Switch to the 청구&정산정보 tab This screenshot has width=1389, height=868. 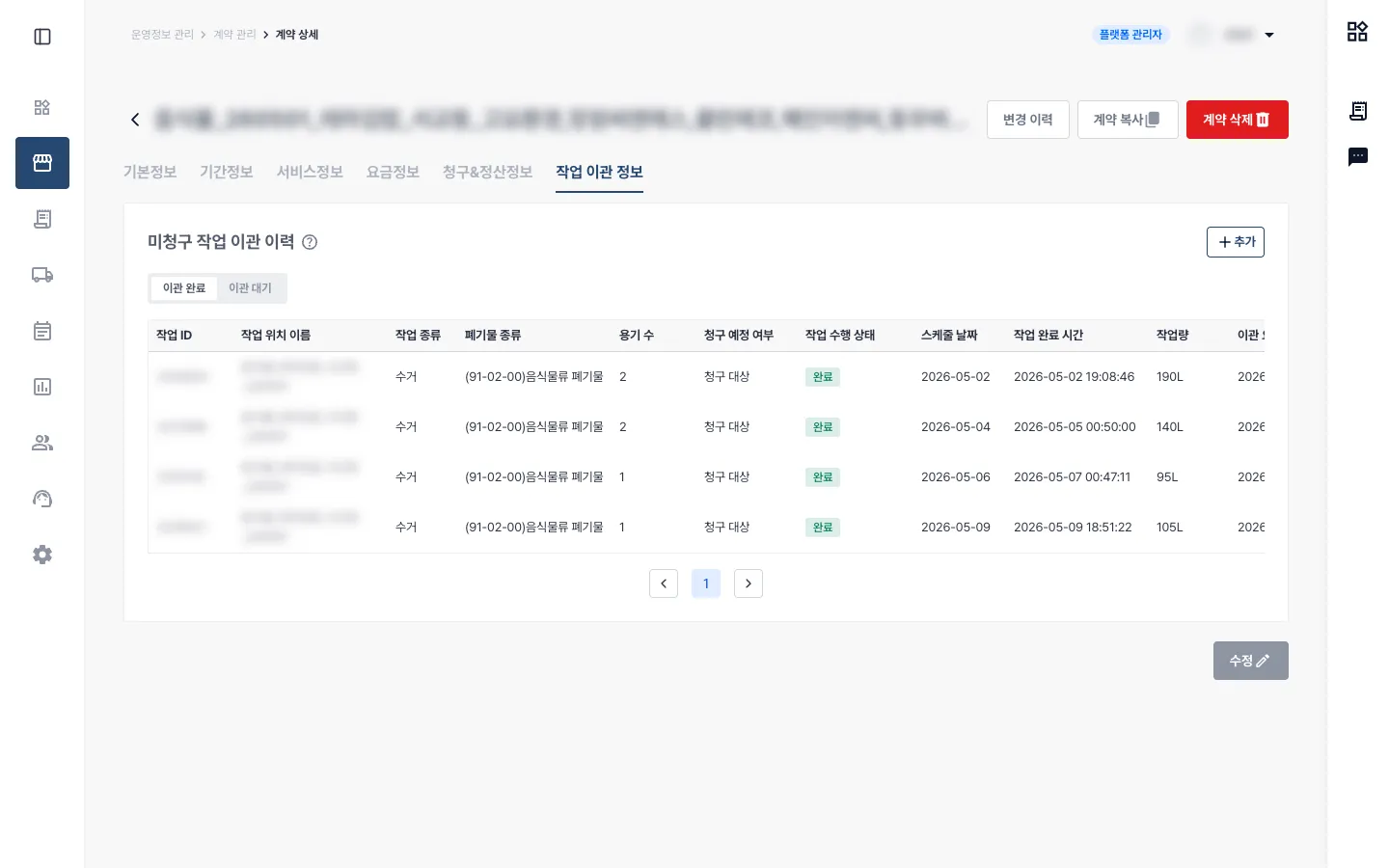click(487, 172)
